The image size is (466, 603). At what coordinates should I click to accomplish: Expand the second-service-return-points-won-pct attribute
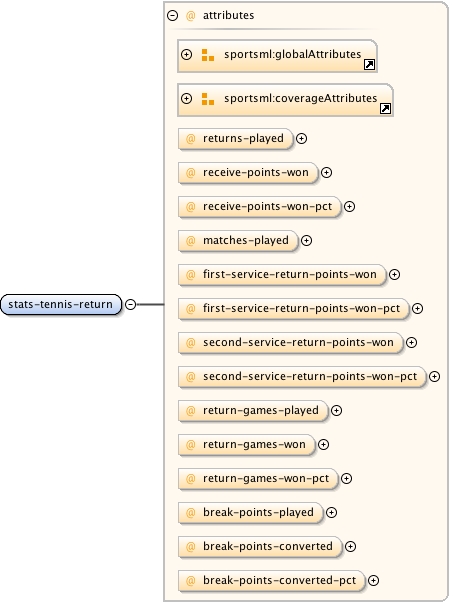pos(434,376)
